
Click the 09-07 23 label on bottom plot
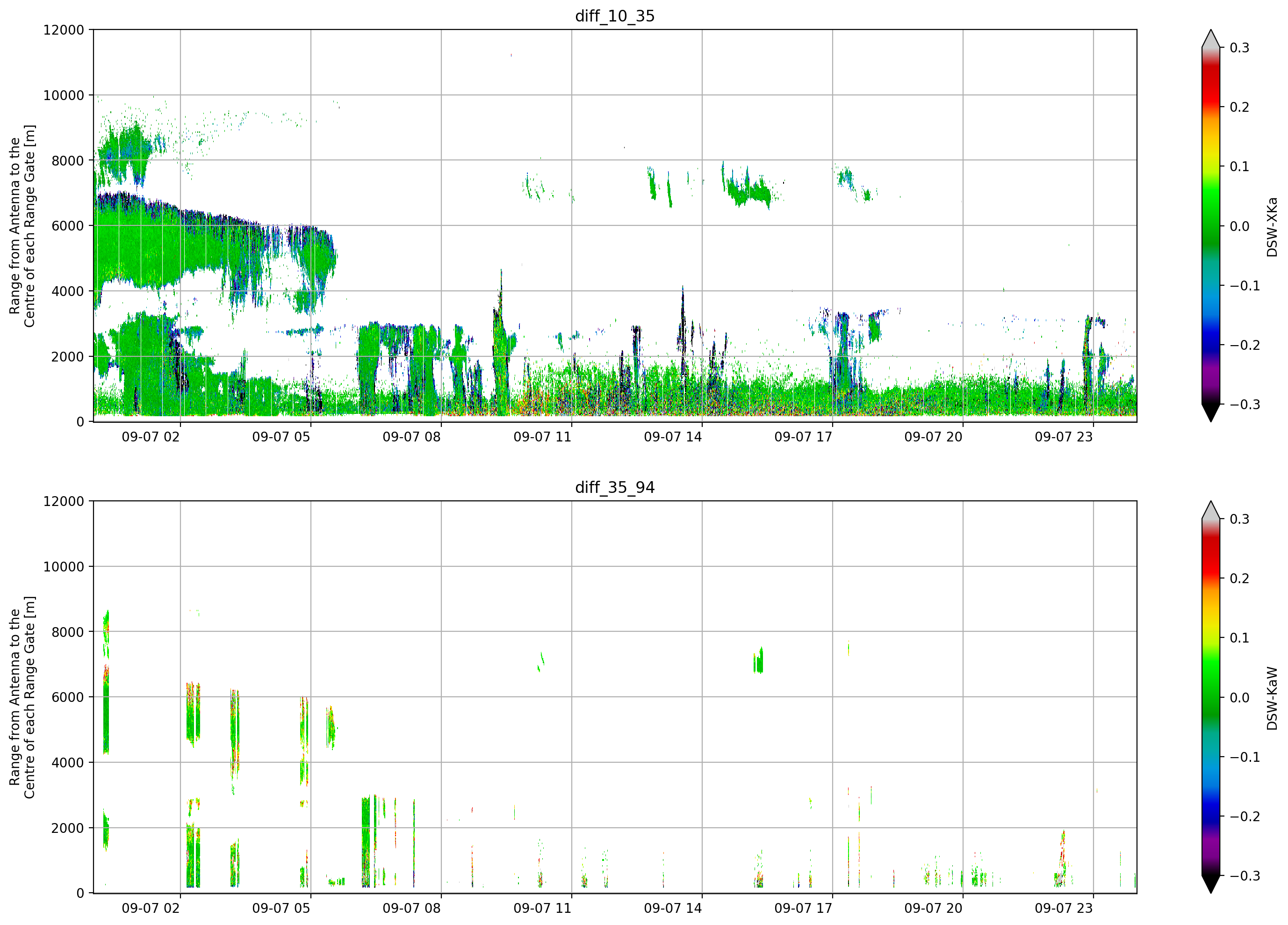coord(1064,908)
